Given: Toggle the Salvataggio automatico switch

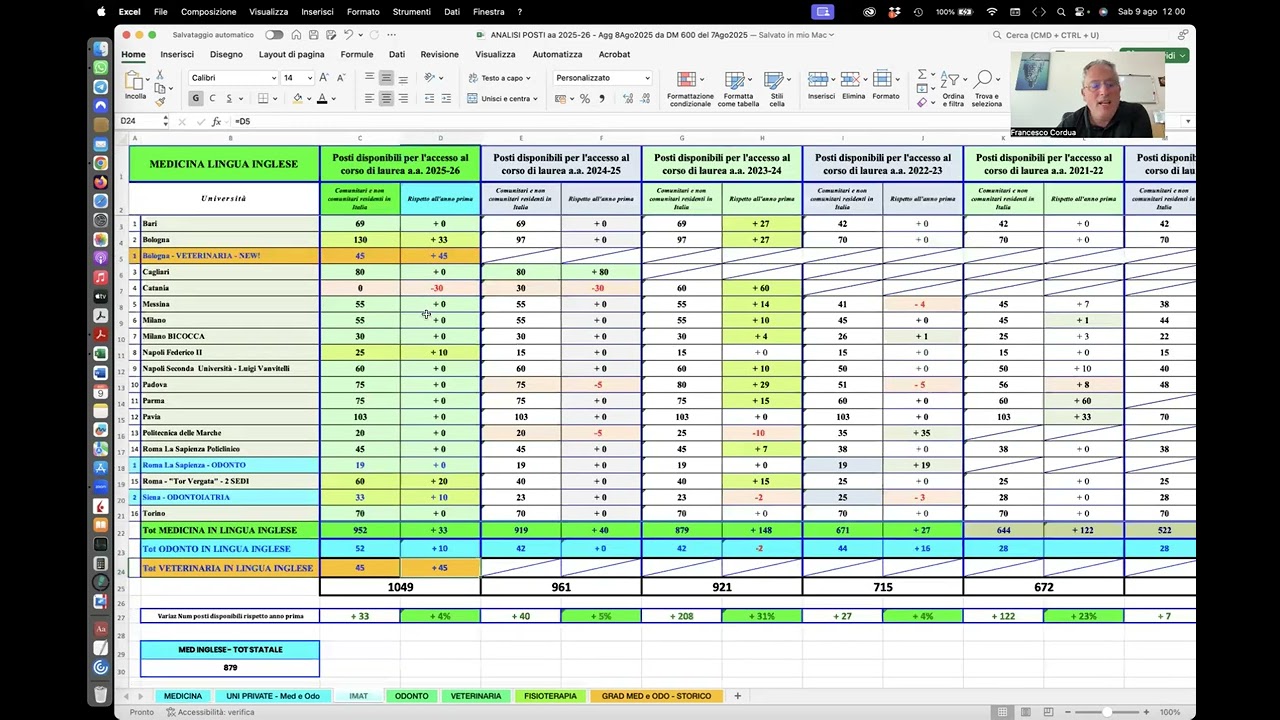Looking at the screenshot, I should click(273, 35).
